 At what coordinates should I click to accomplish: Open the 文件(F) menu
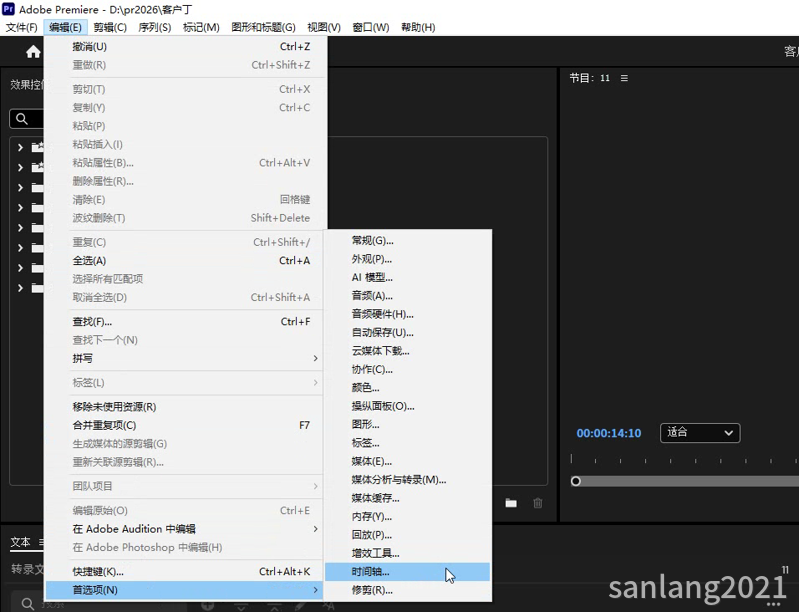click(x=21, y=27)
